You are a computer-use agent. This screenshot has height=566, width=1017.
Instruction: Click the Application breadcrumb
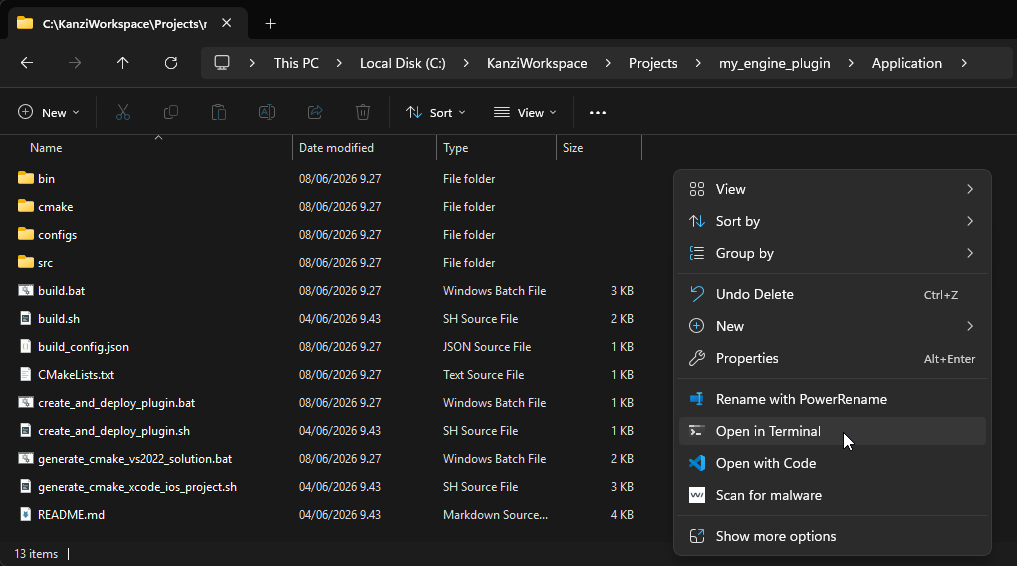[907, 63]
